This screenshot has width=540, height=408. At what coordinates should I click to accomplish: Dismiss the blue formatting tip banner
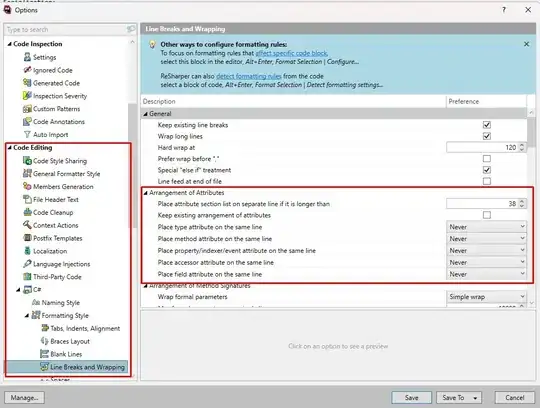[526, 44]
